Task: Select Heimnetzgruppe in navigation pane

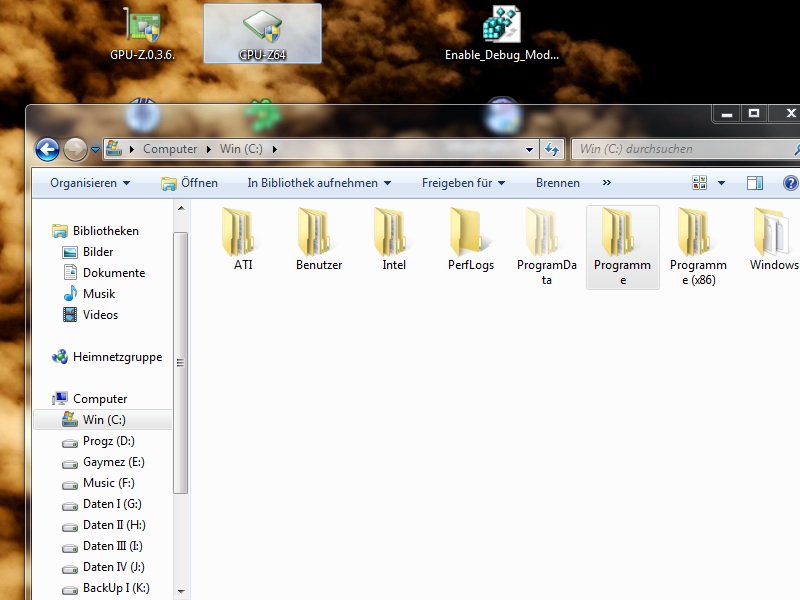Action: click(116, 357)
